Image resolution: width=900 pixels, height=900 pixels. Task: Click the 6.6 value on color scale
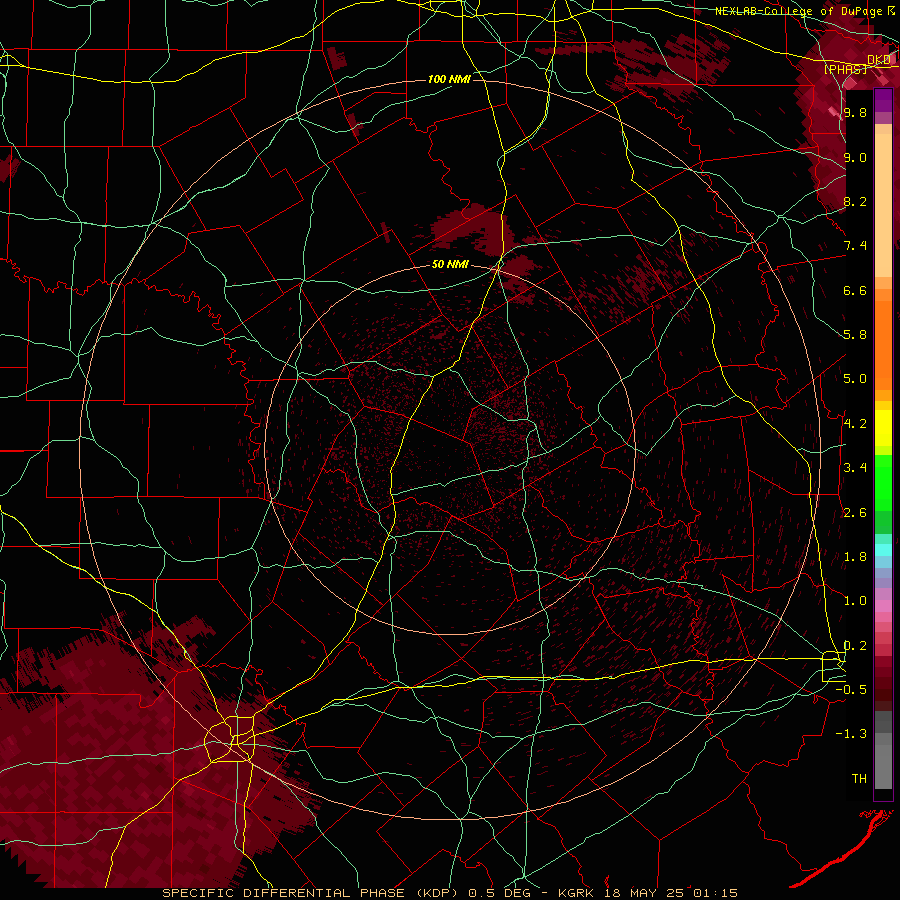click(x=855, y=290)
